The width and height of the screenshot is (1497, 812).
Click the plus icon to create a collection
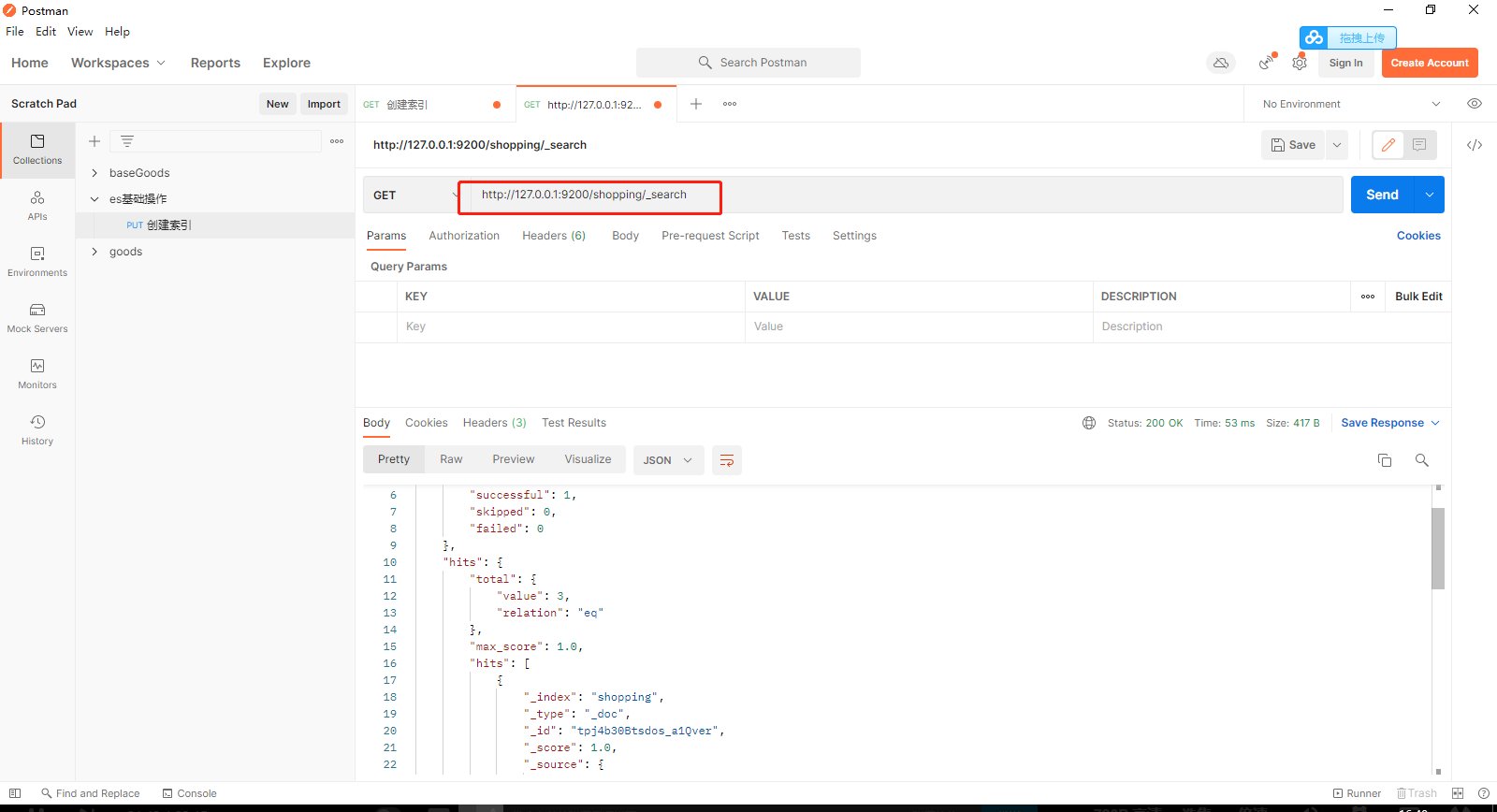(x=94, y=141)
